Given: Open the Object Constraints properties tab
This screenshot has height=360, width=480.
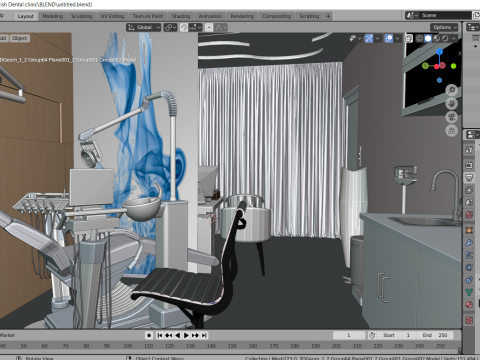Looking at the screenshot, I should click(469, 280).
